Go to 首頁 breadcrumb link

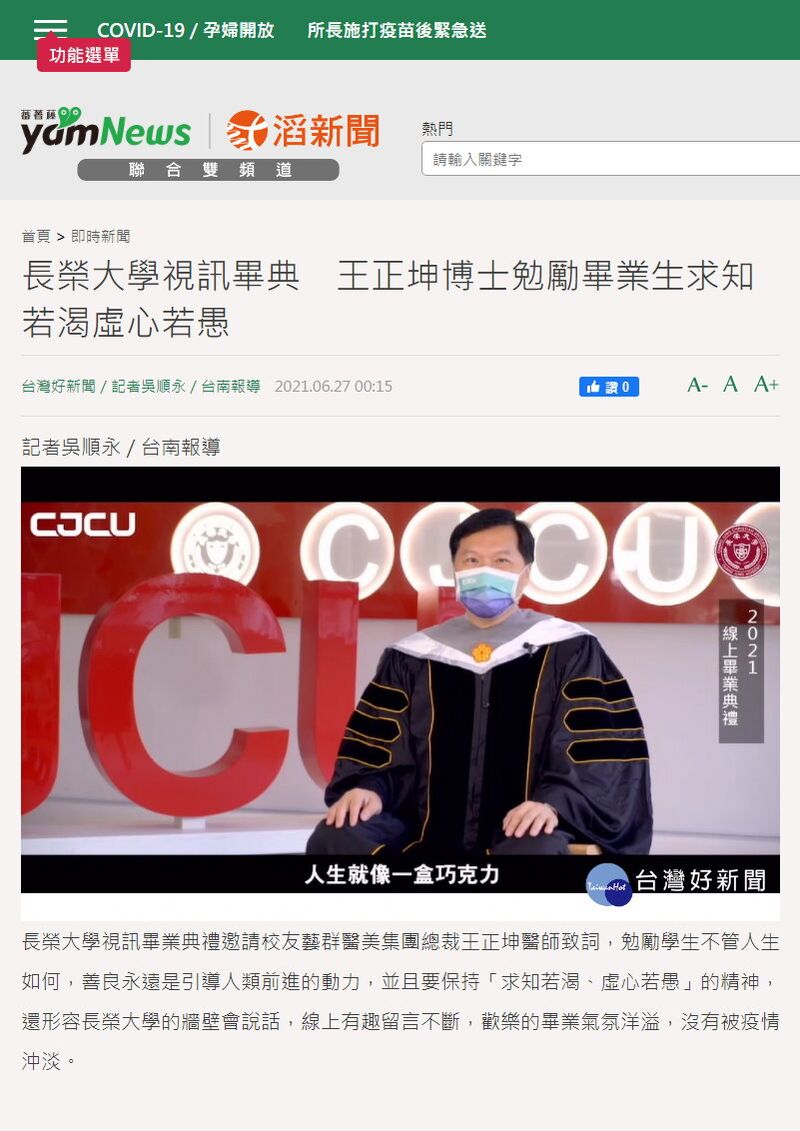coord(36,236)
